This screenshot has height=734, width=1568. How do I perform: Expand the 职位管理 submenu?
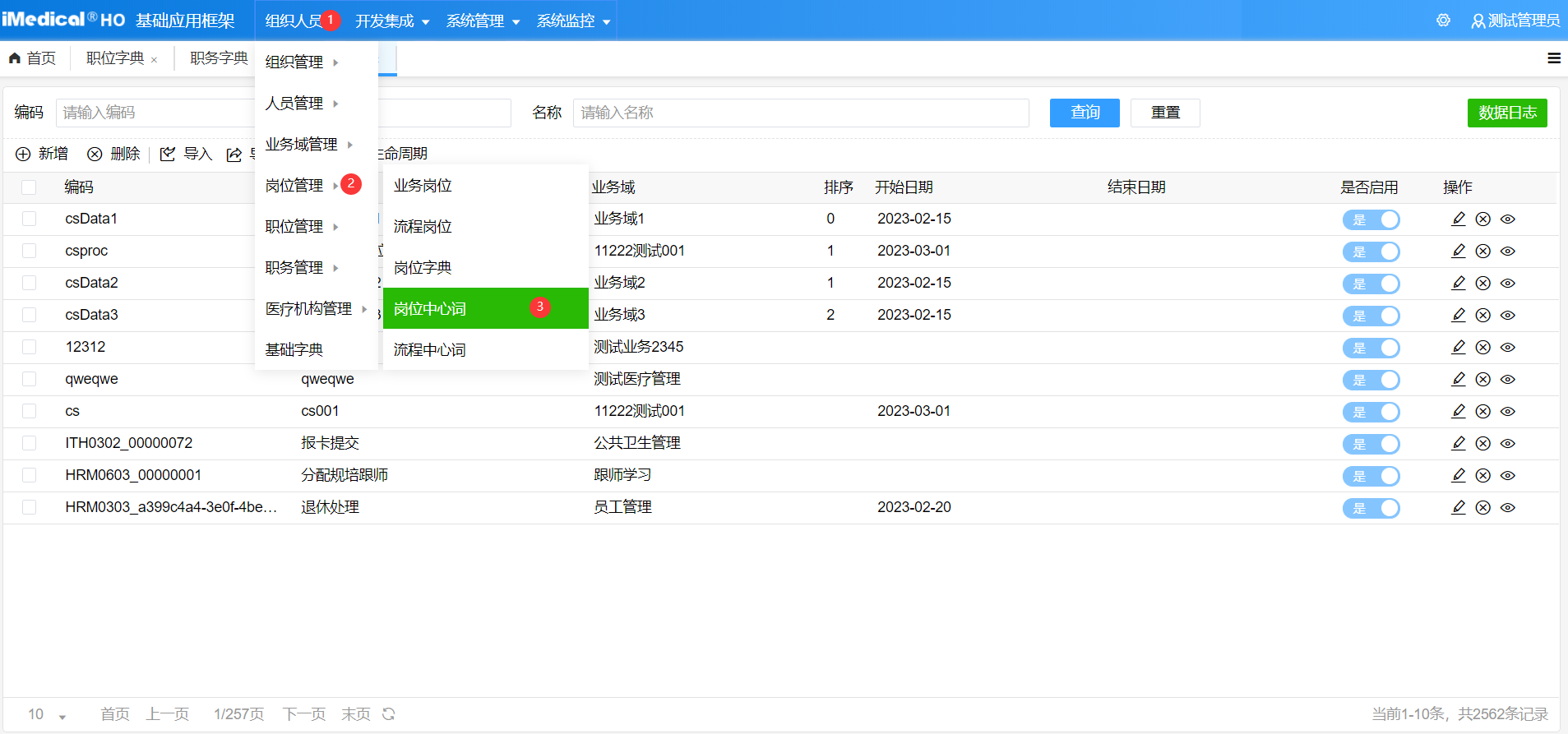(316, 227)
